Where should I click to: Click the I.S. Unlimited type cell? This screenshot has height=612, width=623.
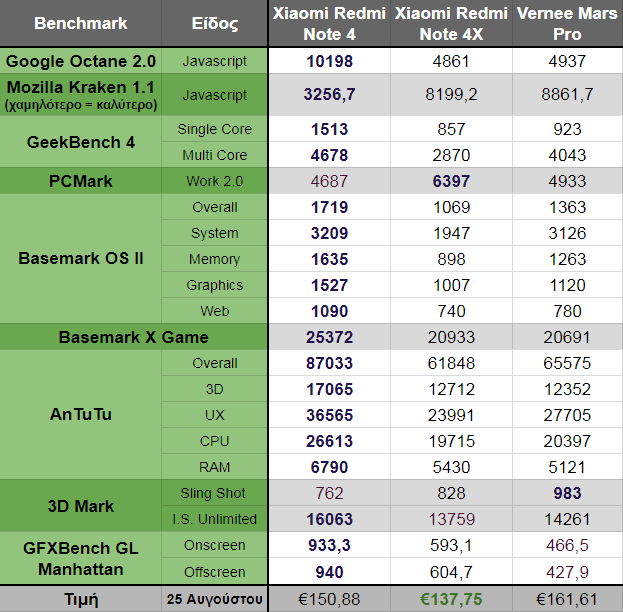215,519
